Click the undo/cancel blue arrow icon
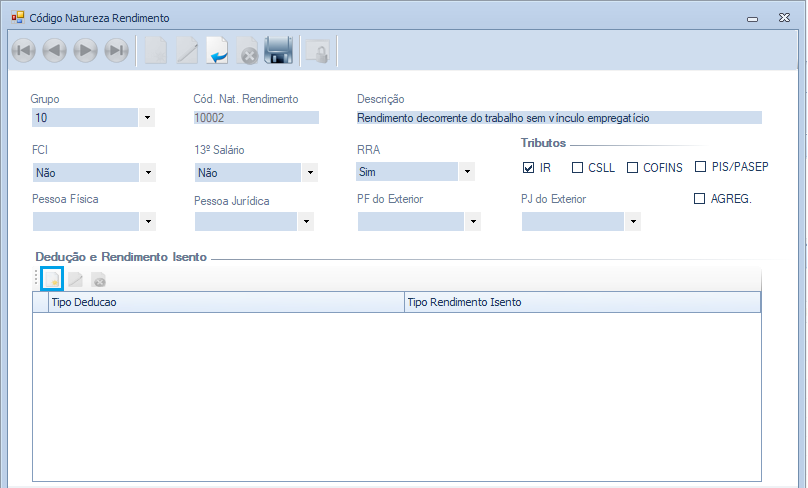Image resolution: width=808 pixels, height=488 pixels. tap(217, 51)
